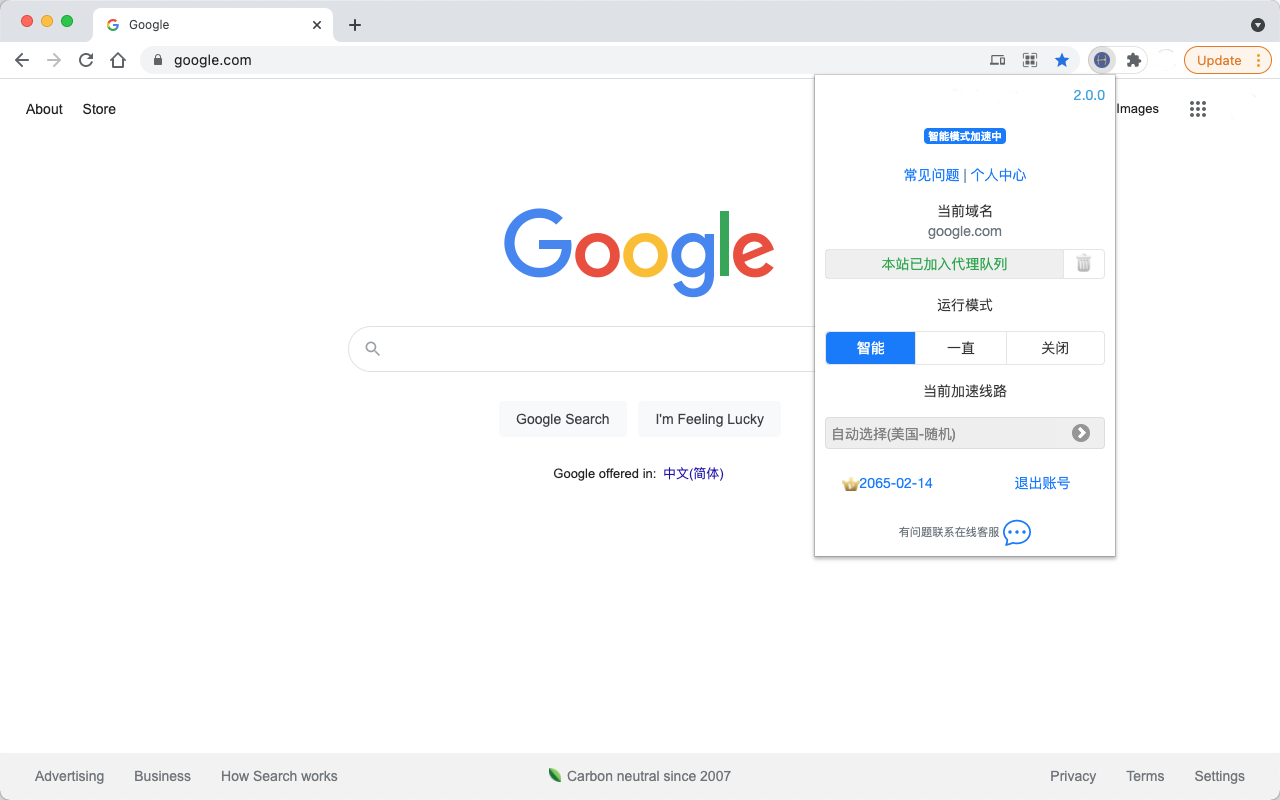Screen dimensions: 1280x800
Task: Switch run mode to 一直
Action: (960, 348)
